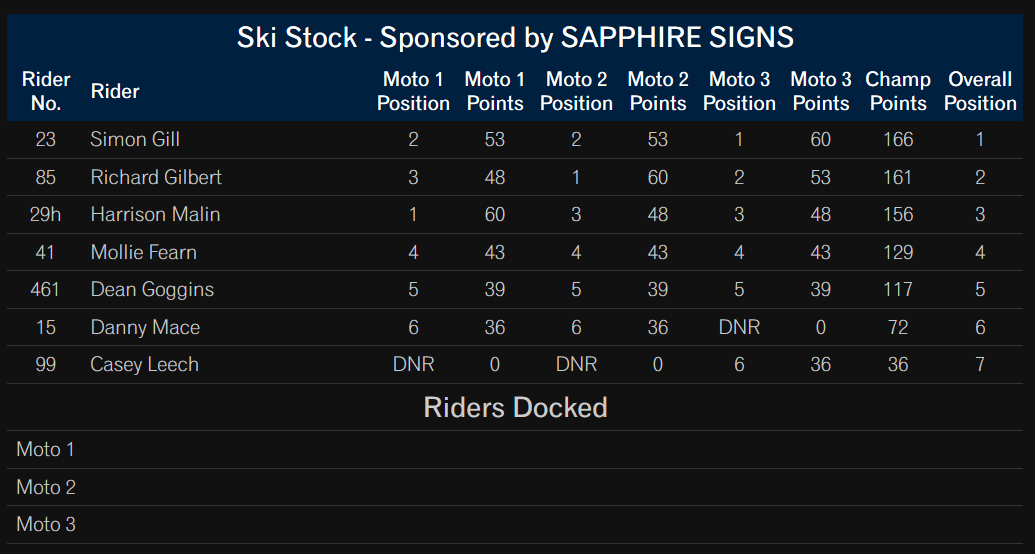Image resolution: width=1035 pixels, height=554 pixels.
Task: Click the Moto 2 Points column header
Action: (657, 91)
